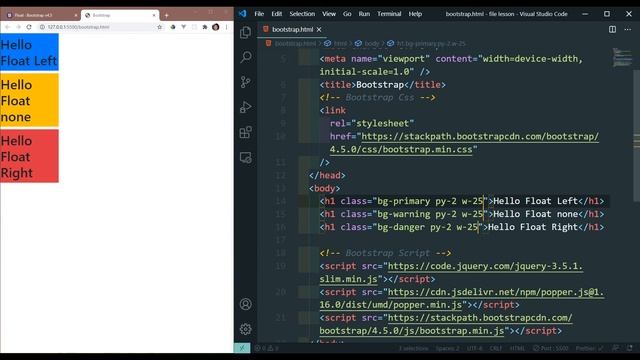This screenshot has height=360, width=640.
Task: Click the blue Hello Float Left box
Action: point(29,52)
